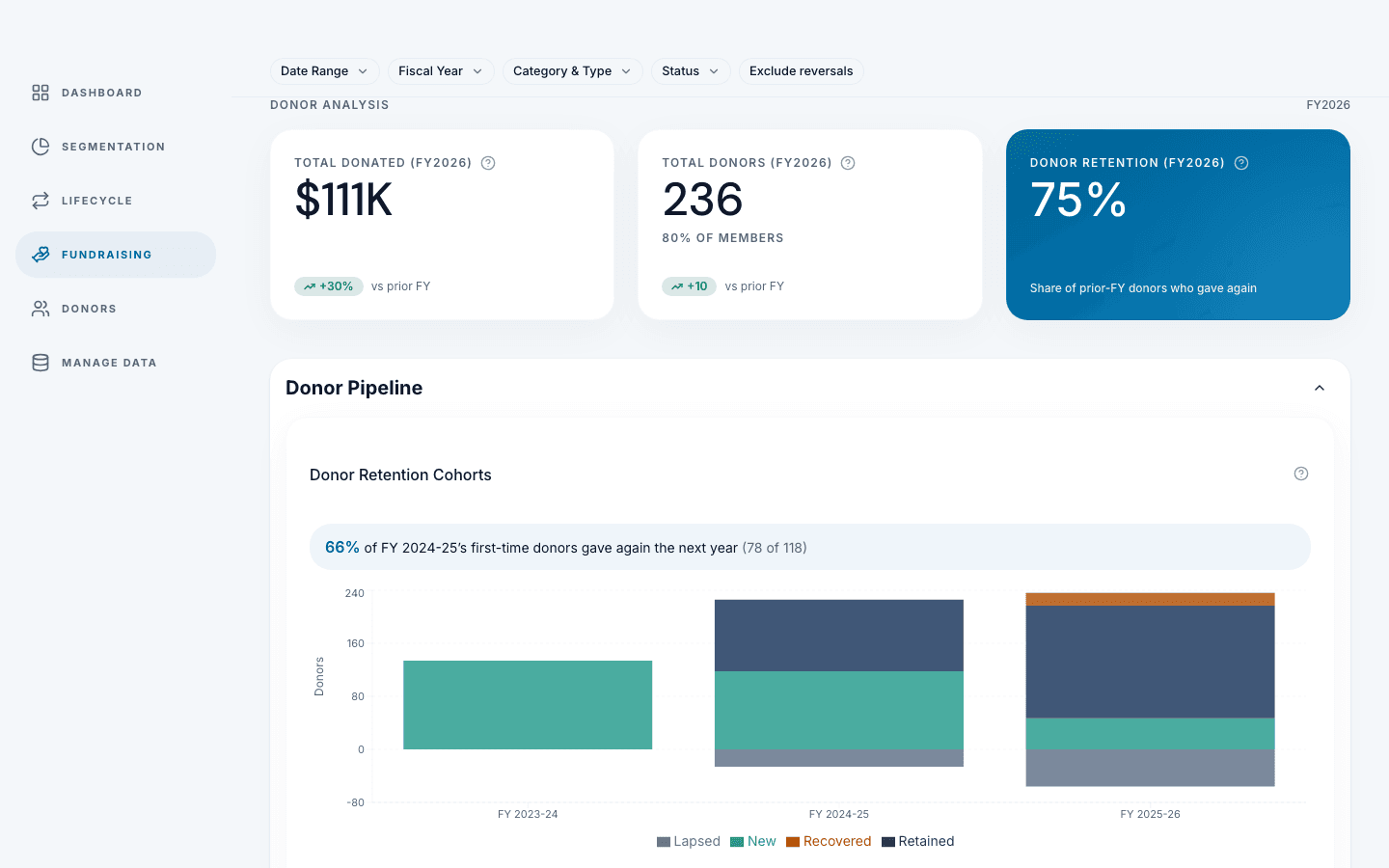
Task: Click the FY 2023-24 New donors bar
Action: point(528,705)
